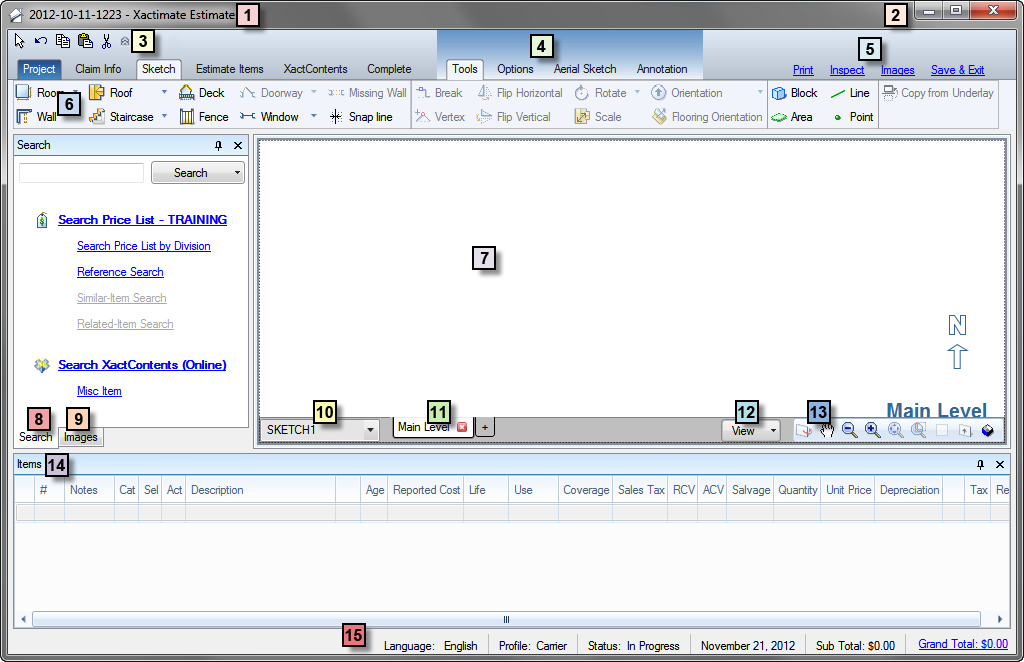This screenshot has height=662, width=1024.
Task: Click the Grand Total link
Action: click(x=963, y=644)
